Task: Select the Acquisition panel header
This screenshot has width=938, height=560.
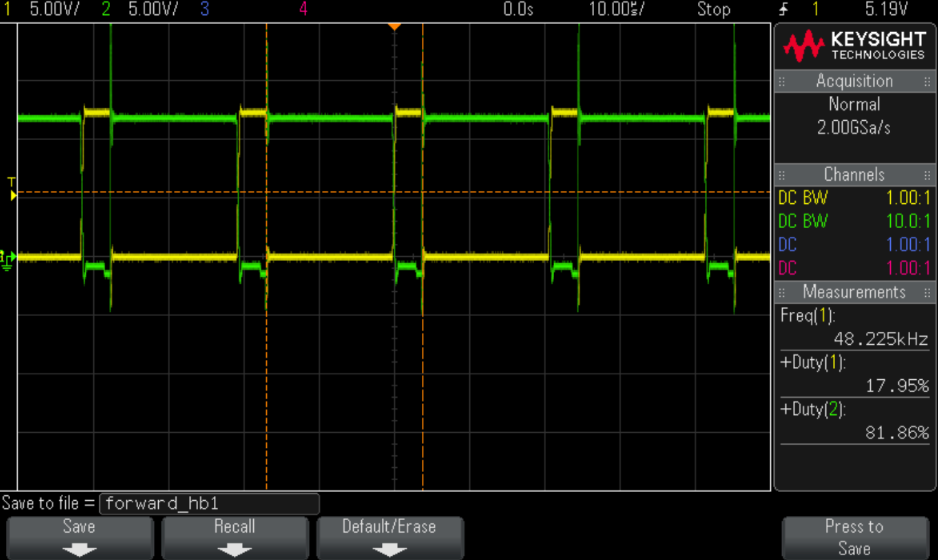Action: point(855,81)
